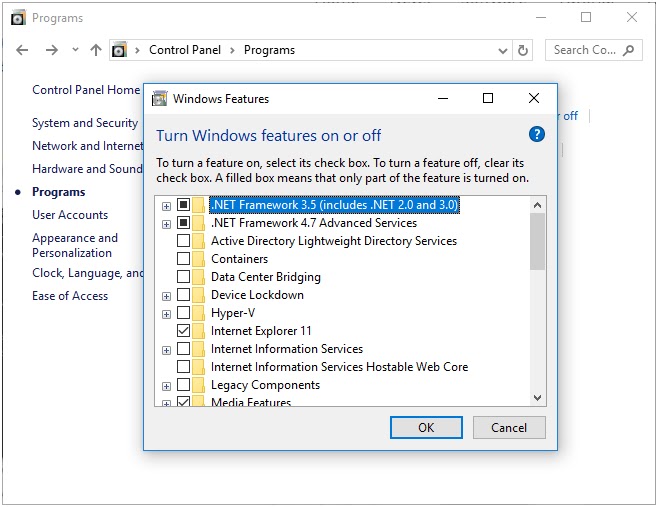
Task: Enable the Device Lockdown checkbox
Action: [183, 295]
